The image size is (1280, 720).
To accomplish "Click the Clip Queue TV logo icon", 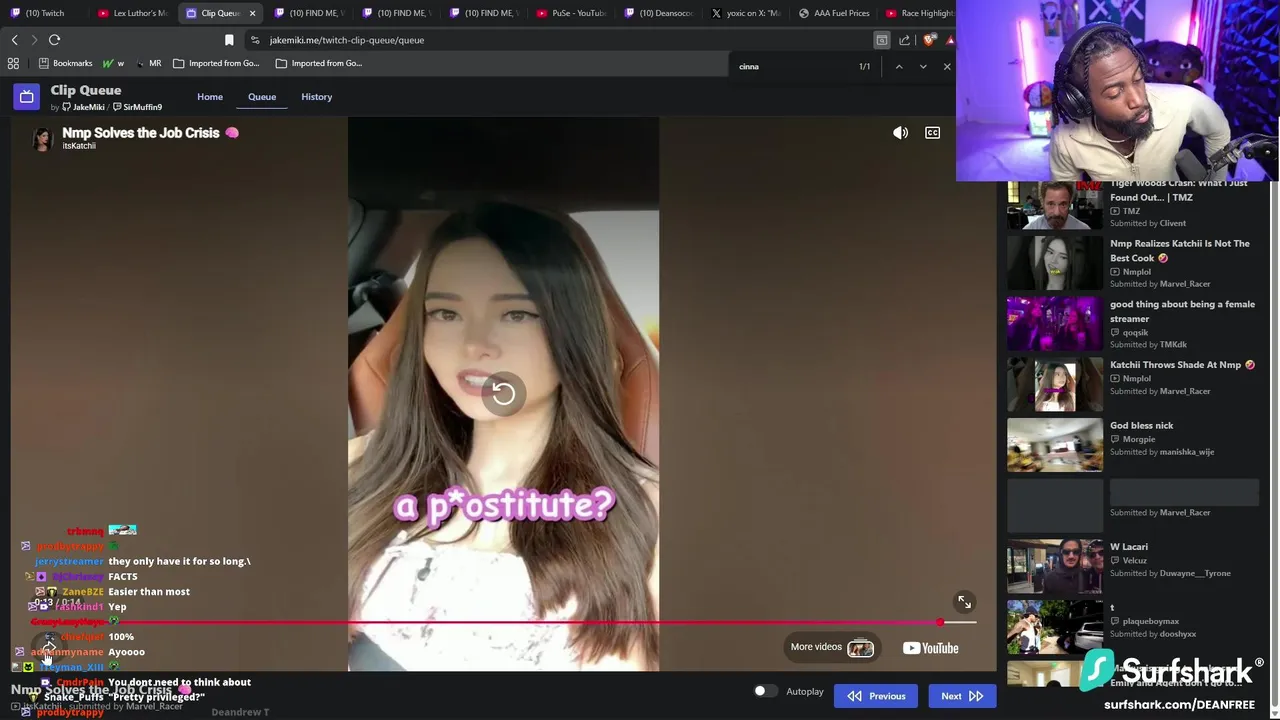I will coord(26,97).
